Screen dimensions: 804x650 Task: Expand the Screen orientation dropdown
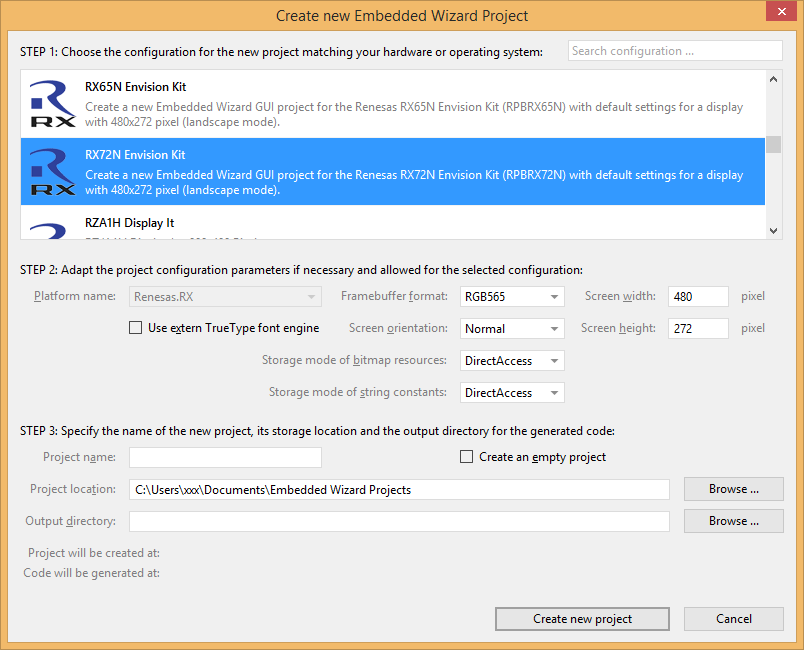(x=512, y=329)
